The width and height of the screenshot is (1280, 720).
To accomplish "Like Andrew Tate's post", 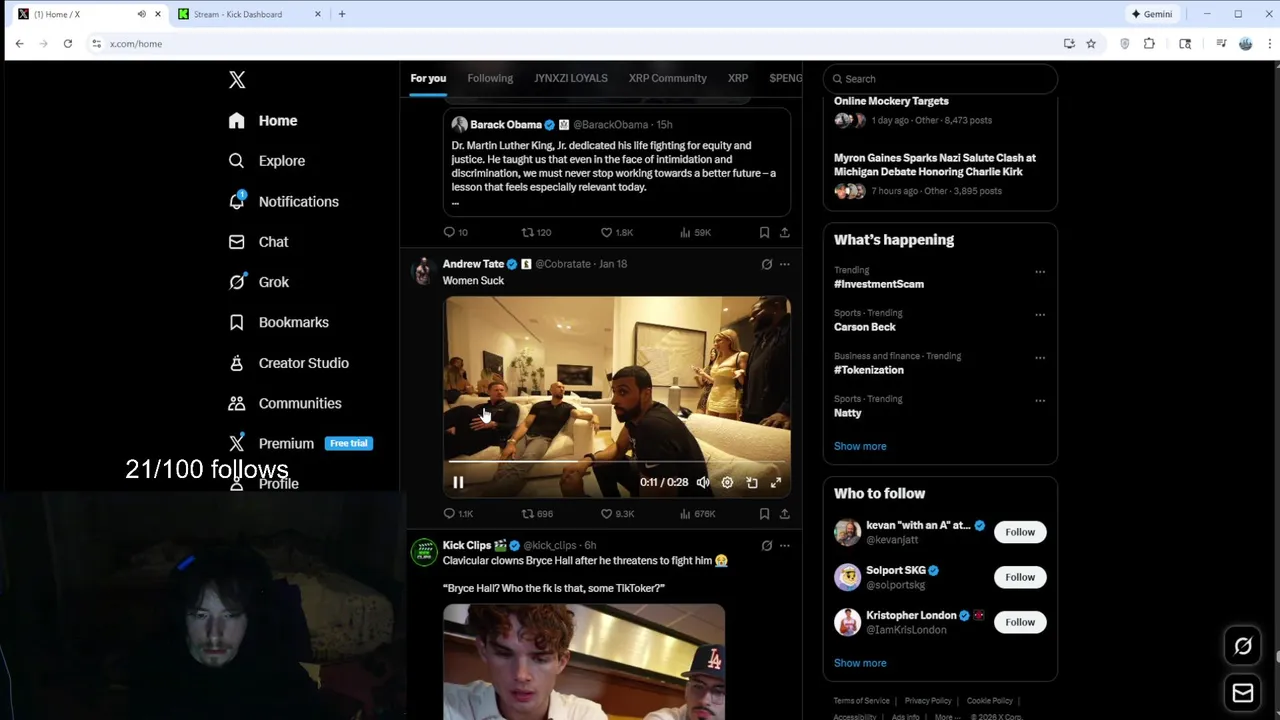I will click(617, 513).
